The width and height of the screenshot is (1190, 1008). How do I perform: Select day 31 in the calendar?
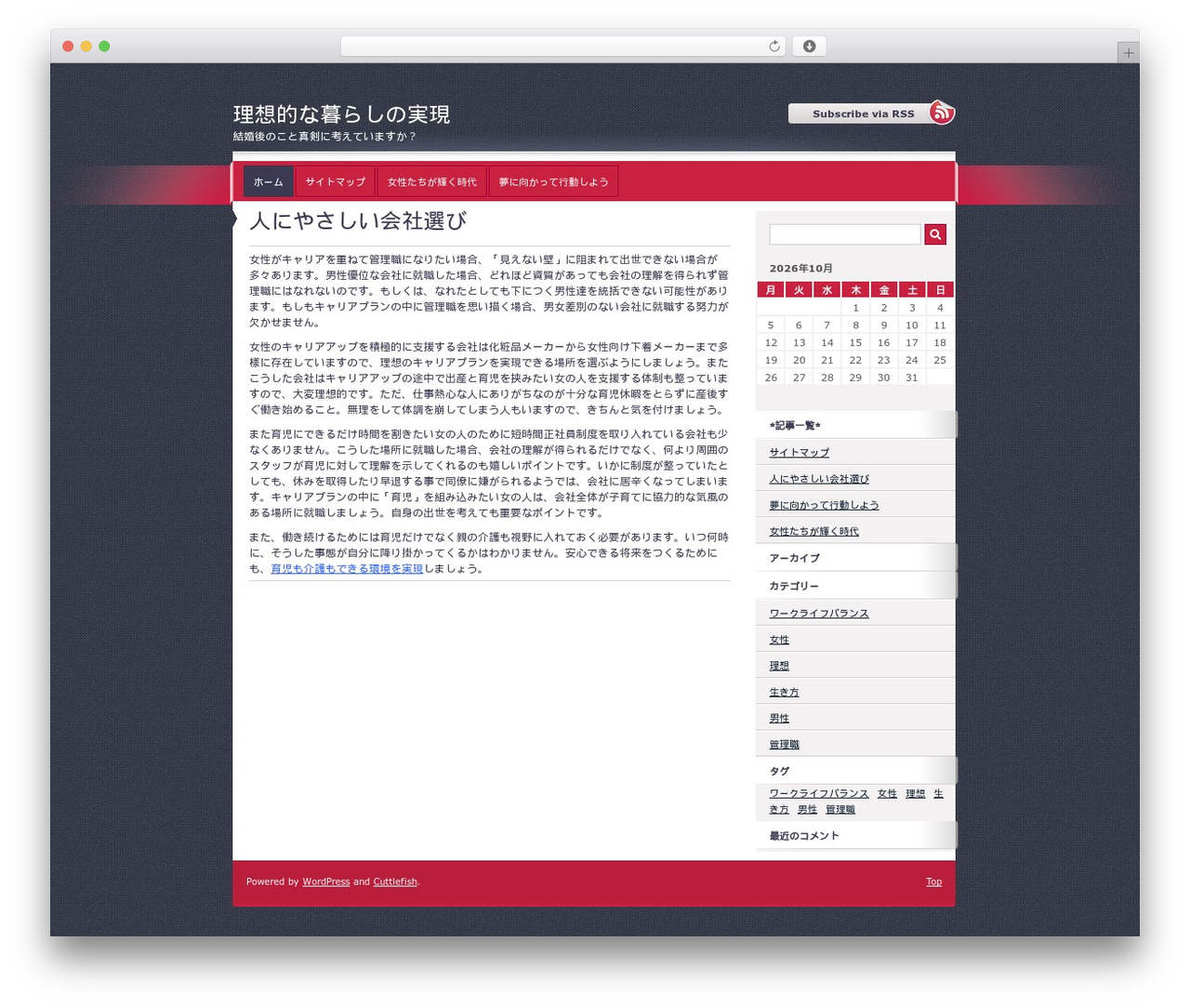(x=912, y=378)
